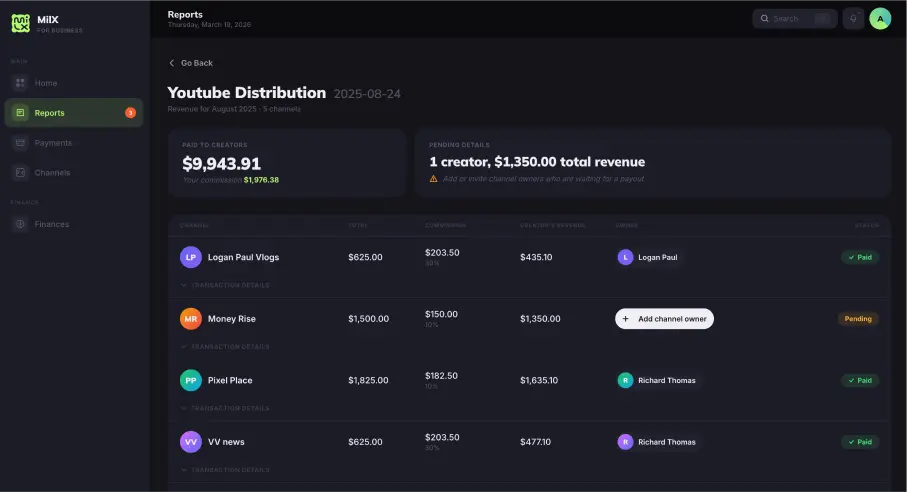907x492 pixels.
Task: Click the Go Back link
Action: coord(191,63)
